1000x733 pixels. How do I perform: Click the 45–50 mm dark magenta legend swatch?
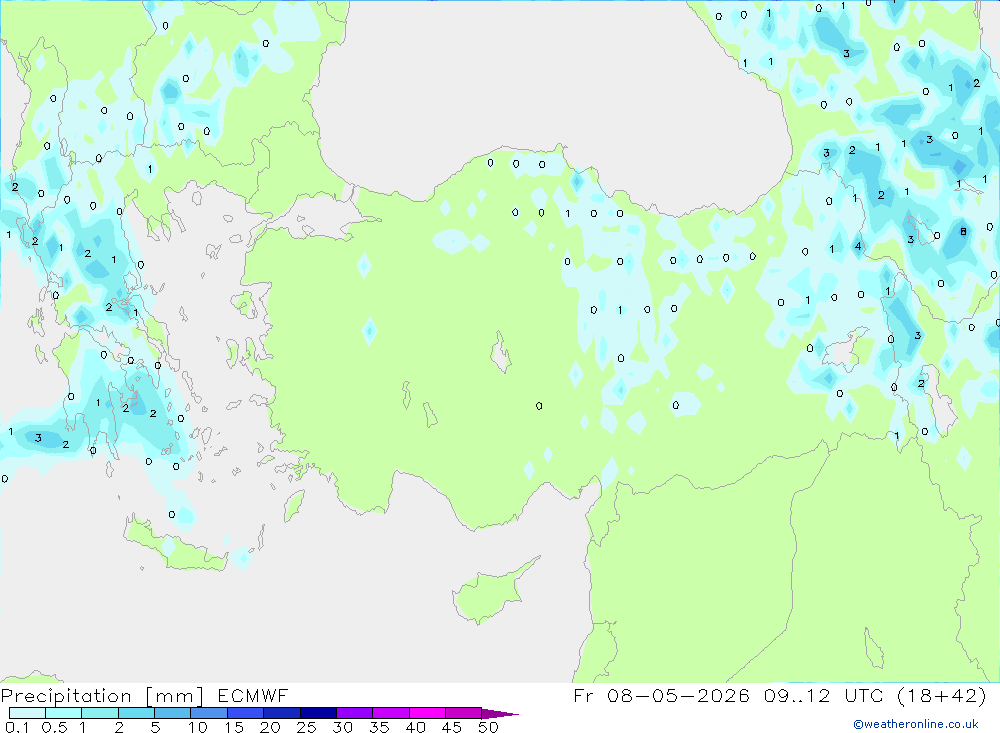(x=463, y=713)
